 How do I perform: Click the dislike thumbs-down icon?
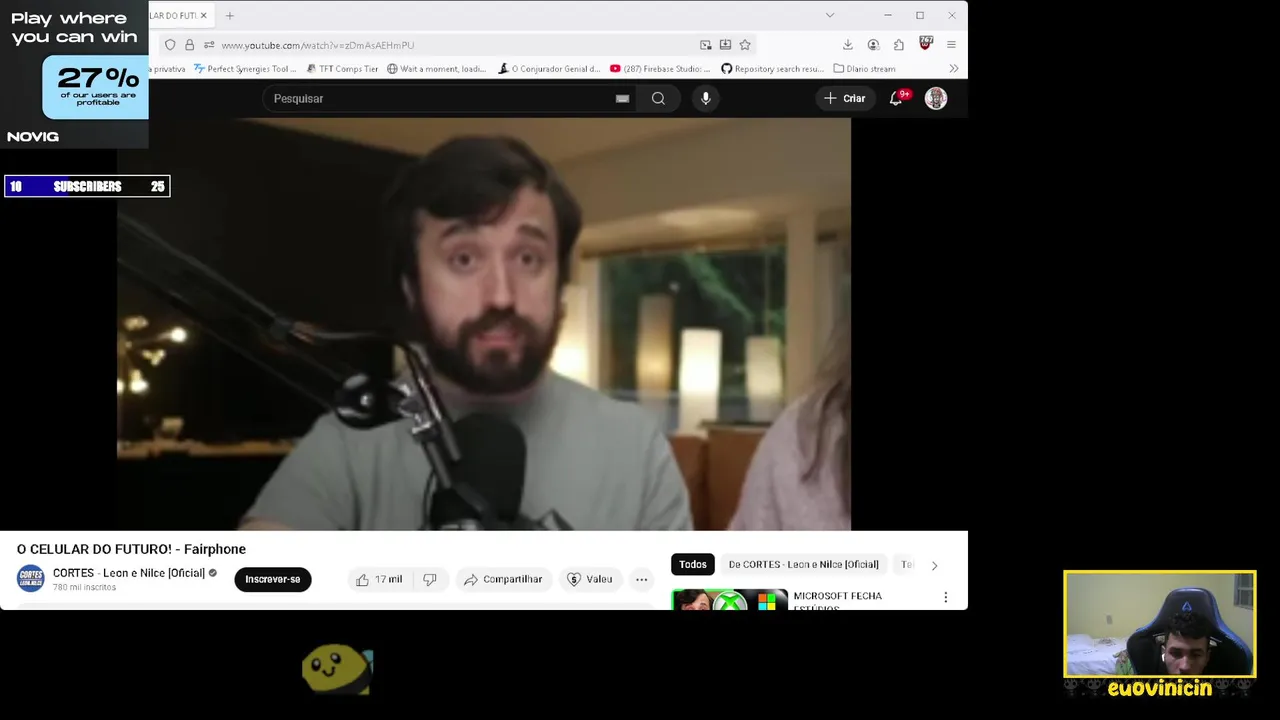[430, 579]
